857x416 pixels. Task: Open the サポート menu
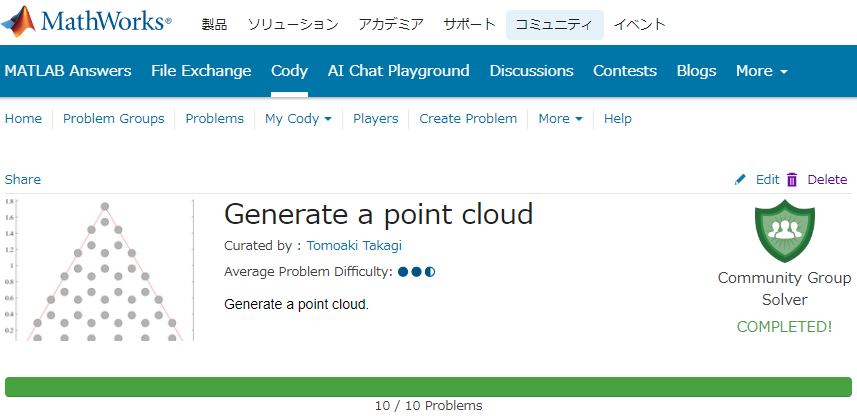pyautogui.click(x=469, y=24)
